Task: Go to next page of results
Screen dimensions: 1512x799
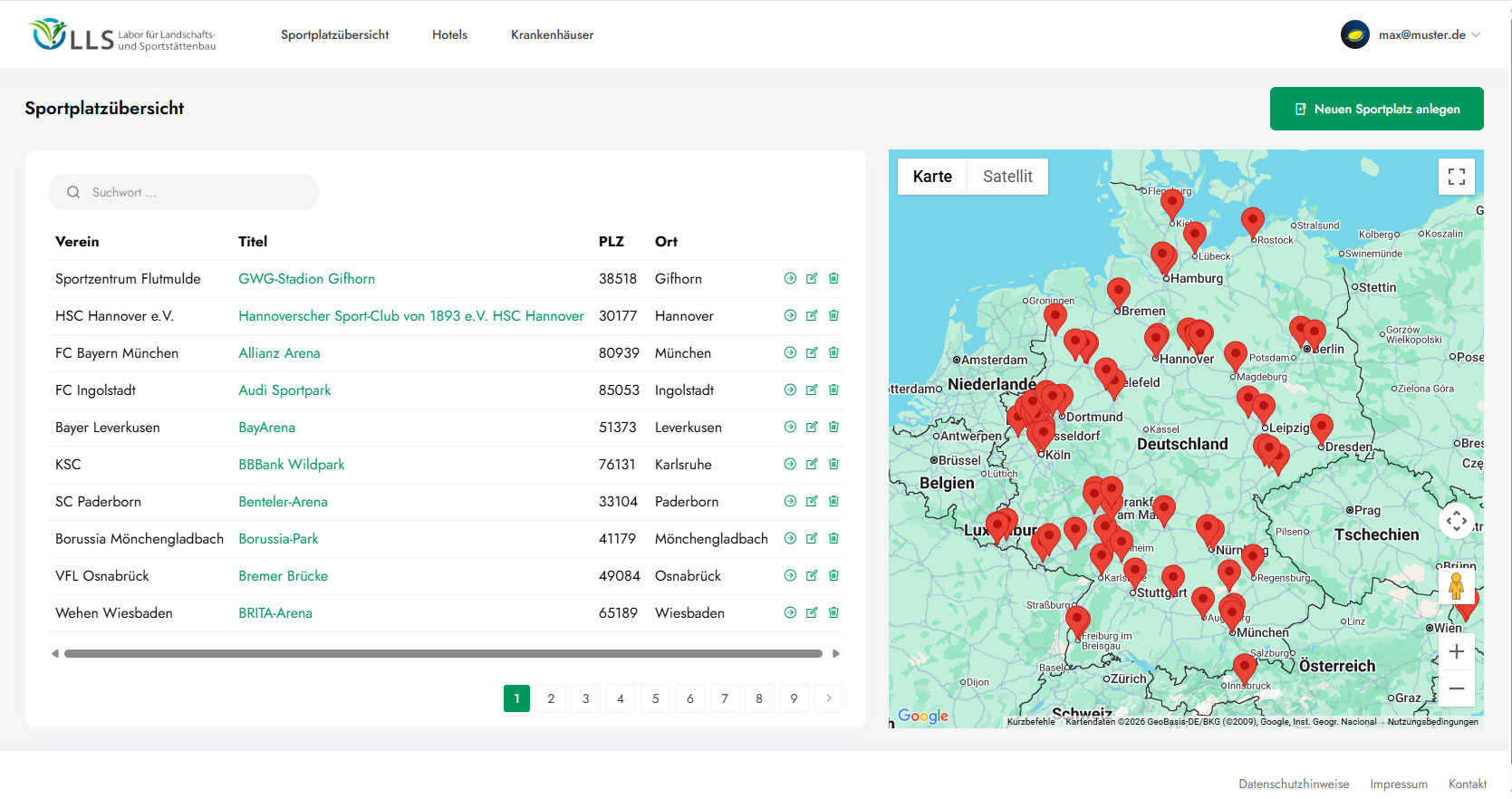Action: click(x=828, y=698)
